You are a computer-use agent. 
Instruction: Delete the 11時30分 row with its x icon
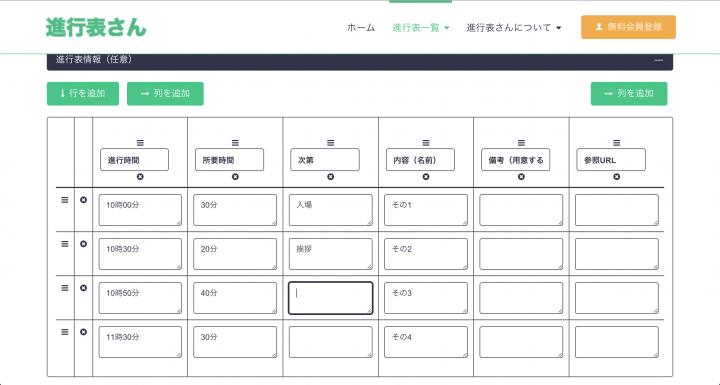tap(83, 332)
